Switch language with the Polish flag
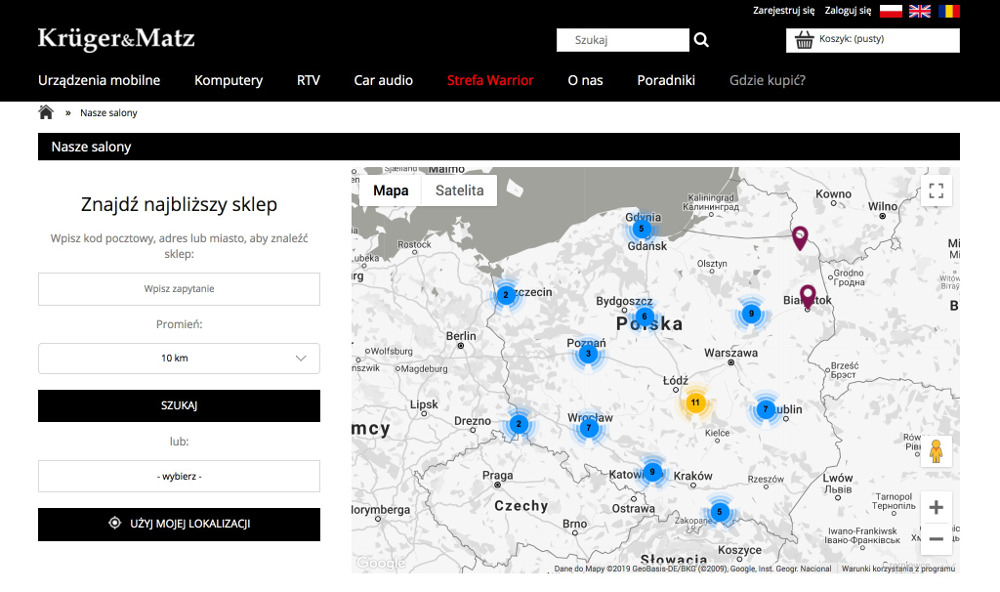Screen dimensions: 1000x592 click(x=890, y=11)
